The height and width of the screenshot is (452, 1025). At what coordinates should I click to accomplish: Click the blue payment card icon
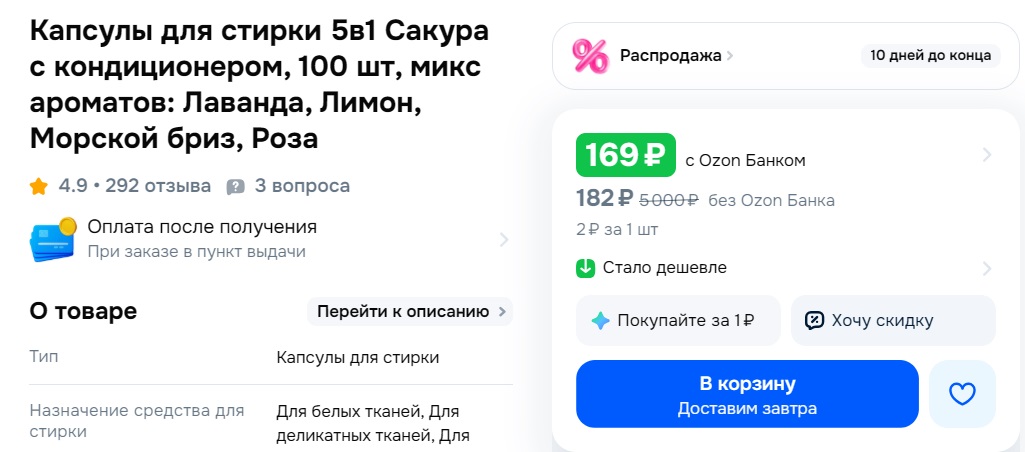click(x=53, y=240)
